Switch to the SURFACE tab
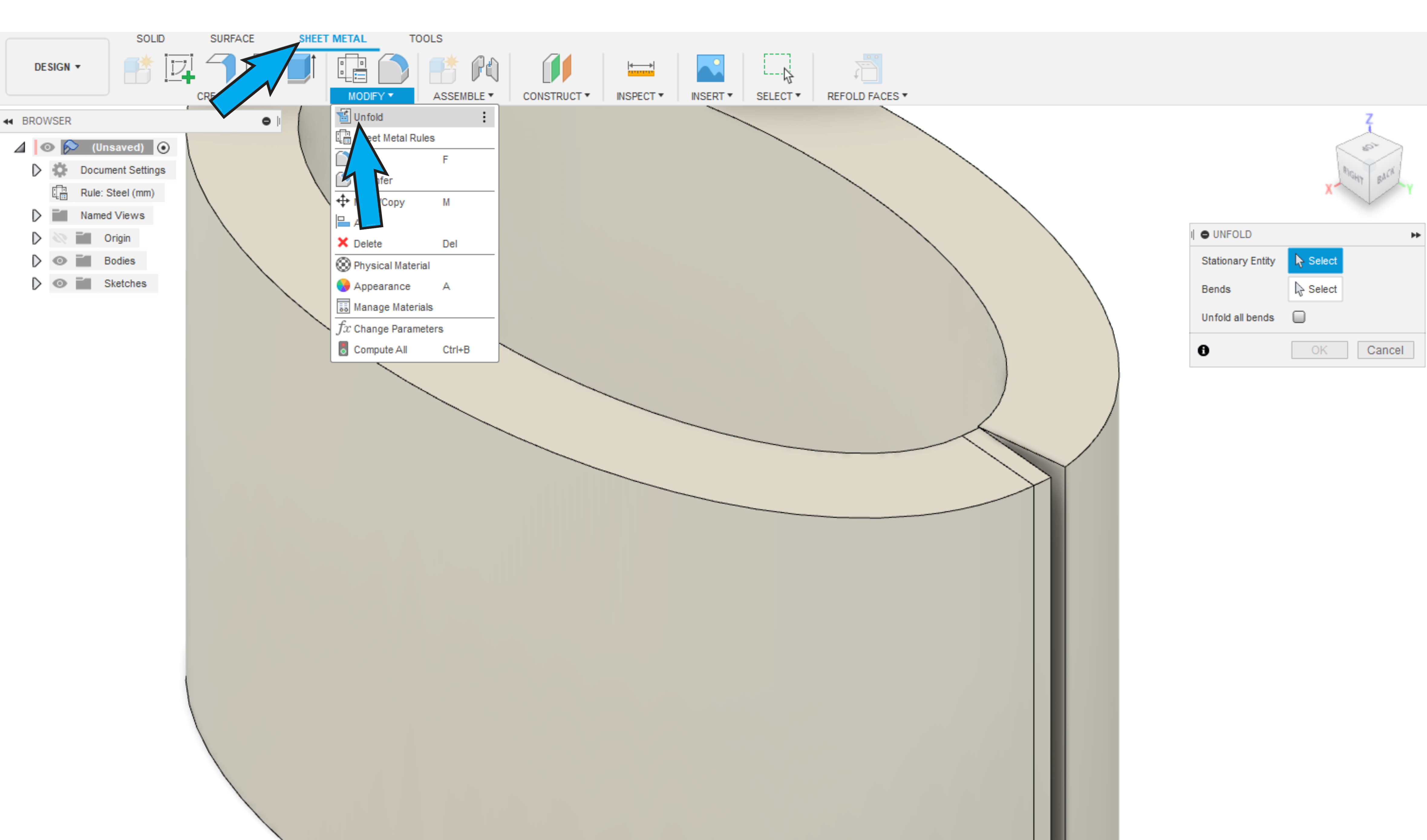The width and height of the screenshot is (1427, 840). 232,38
